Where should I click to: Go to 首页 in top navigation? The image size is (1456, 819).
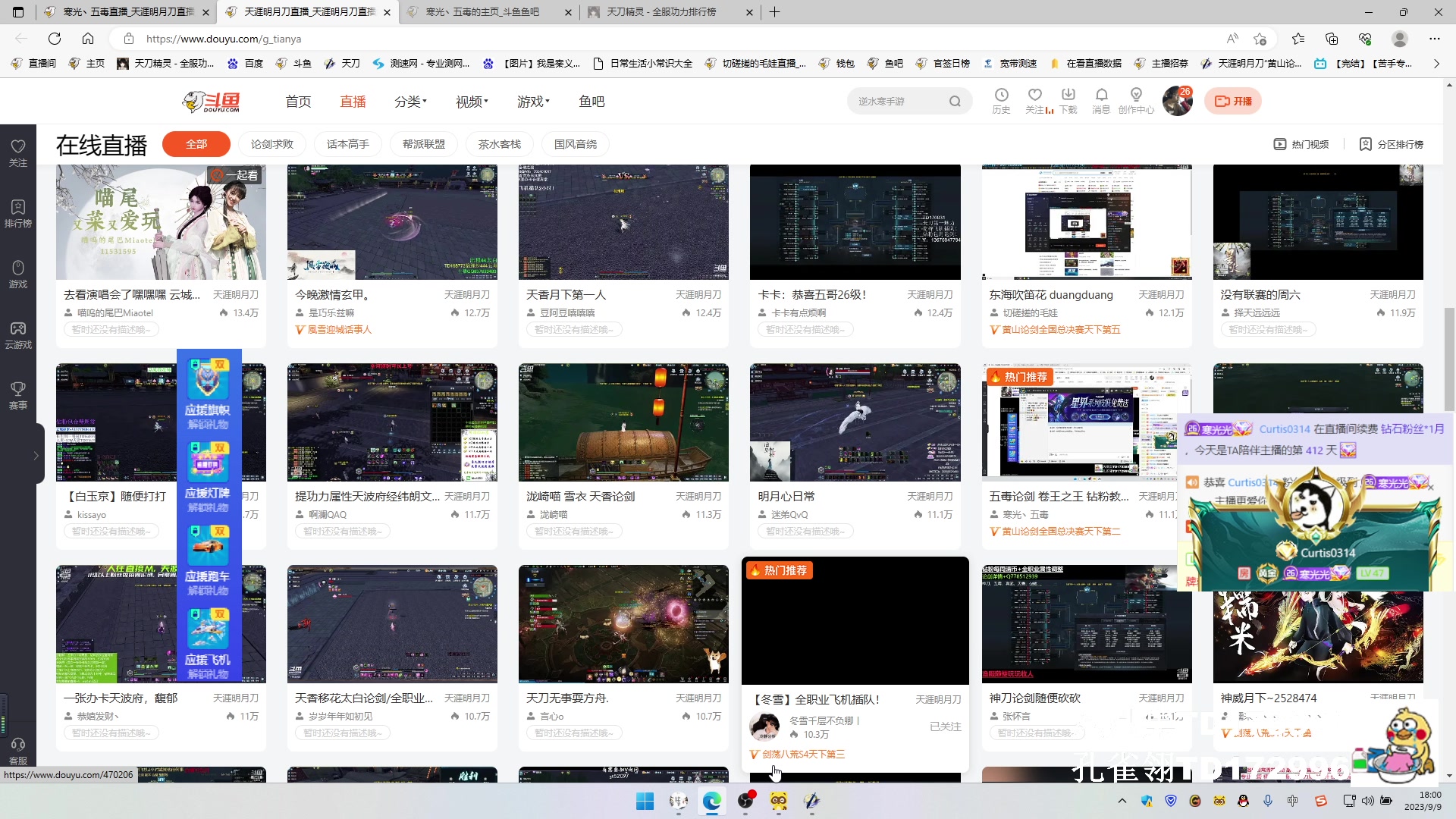[298, 102]
